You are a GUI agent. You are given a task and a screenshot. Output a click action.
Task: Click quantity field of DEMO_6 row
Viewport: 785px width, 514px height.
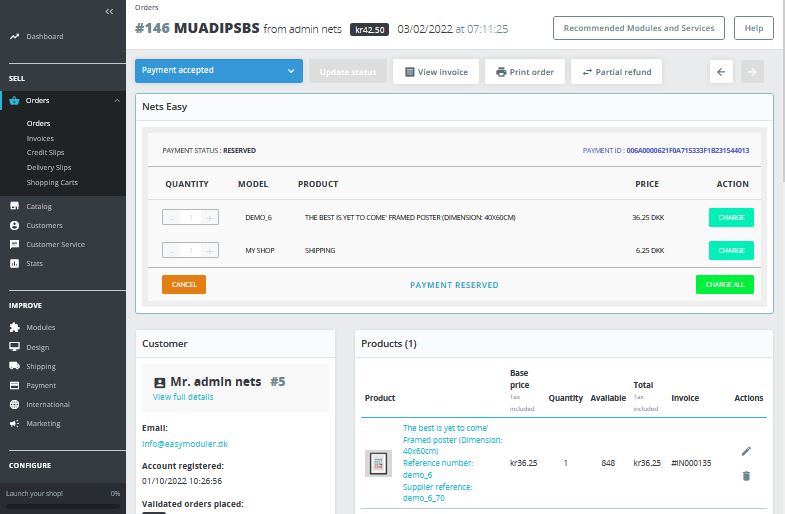(190, 217)
